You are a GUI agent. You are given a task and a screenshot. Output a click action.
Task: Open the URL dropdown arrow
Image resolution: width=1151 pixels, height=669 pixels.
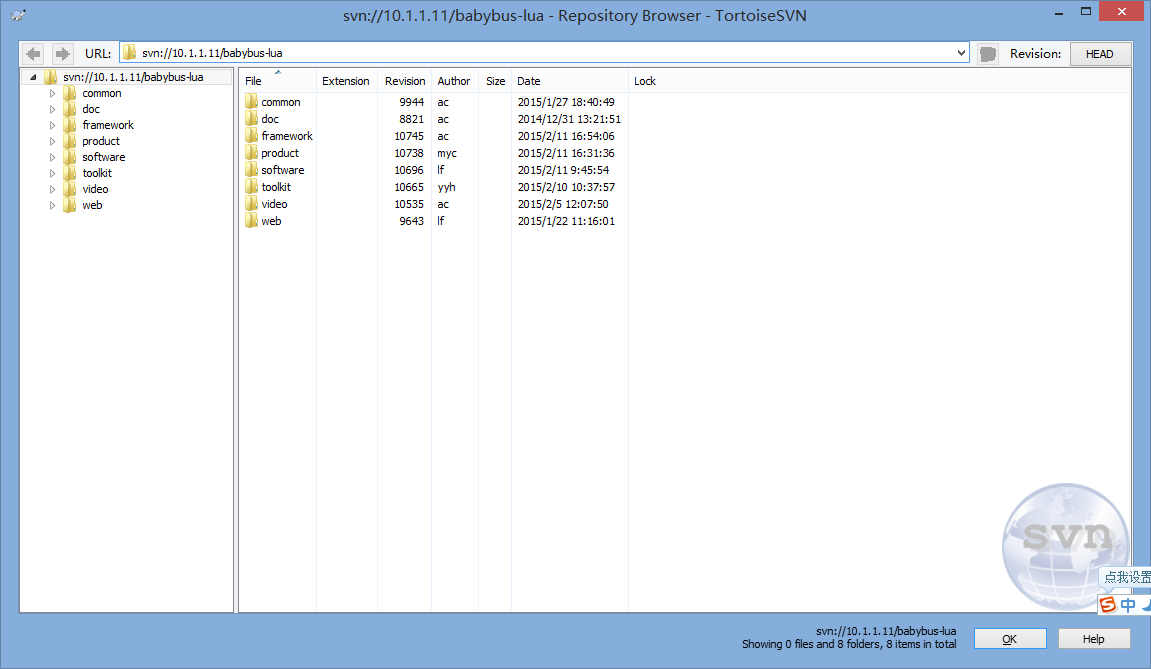[x=961, y=53]
